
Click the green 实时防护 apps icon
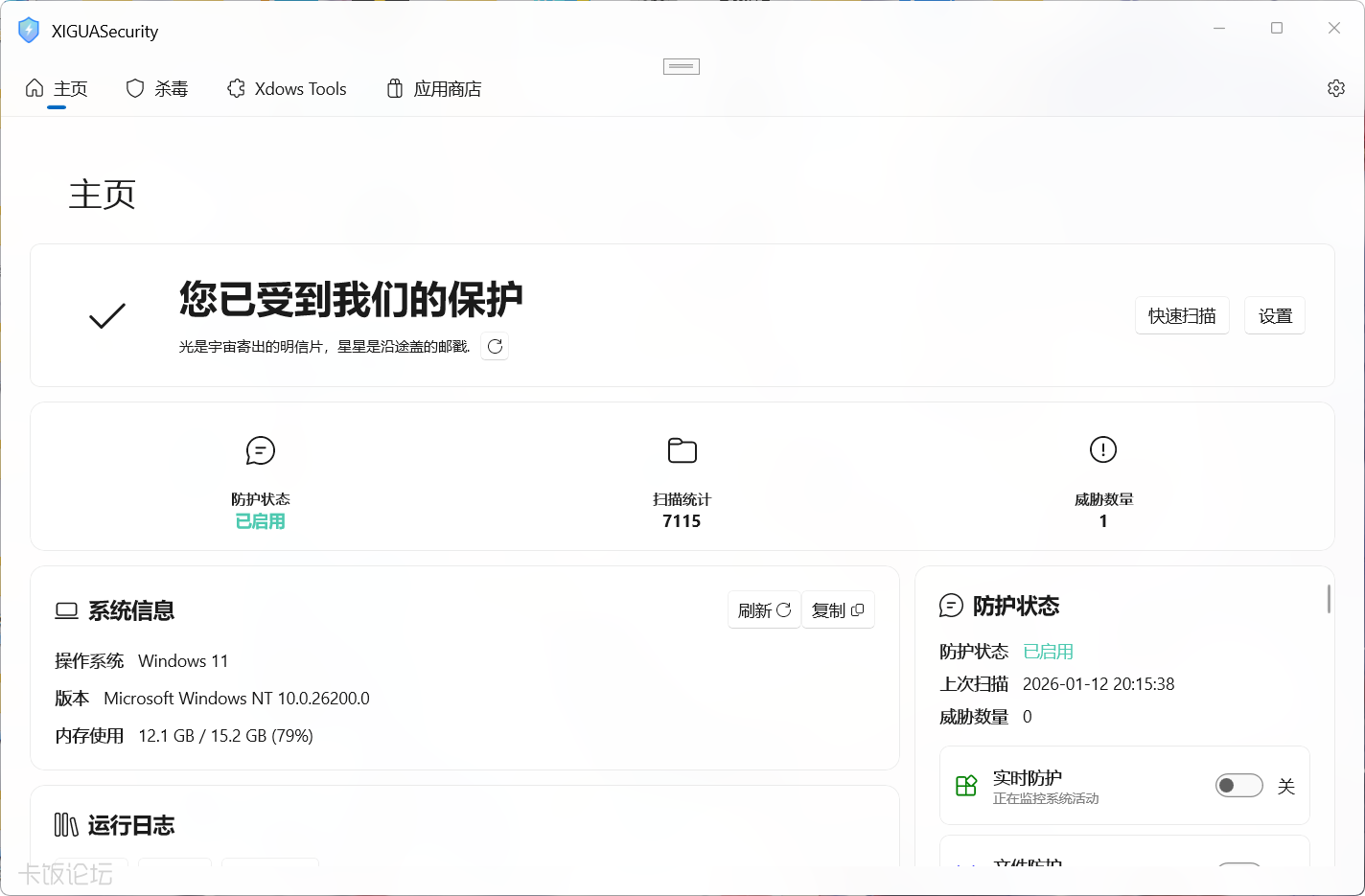(966, 786)
